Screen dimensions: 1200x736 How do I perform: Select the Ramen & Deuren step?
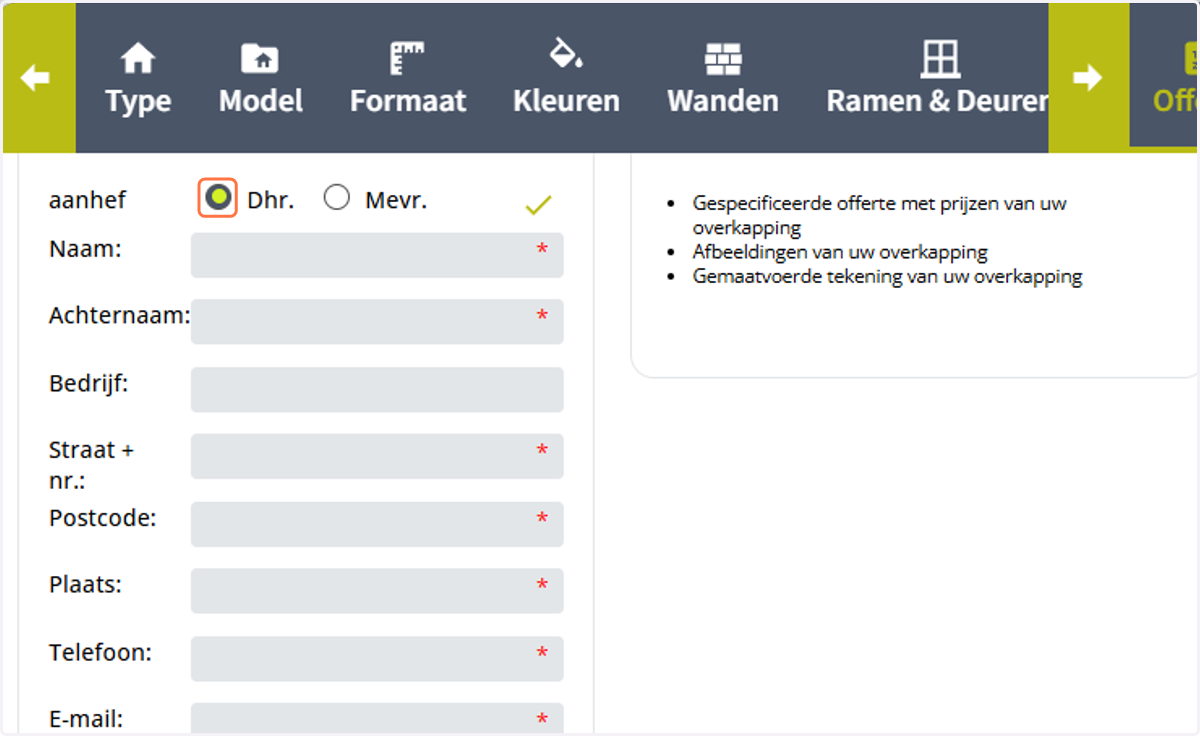(x=937, y=80)
